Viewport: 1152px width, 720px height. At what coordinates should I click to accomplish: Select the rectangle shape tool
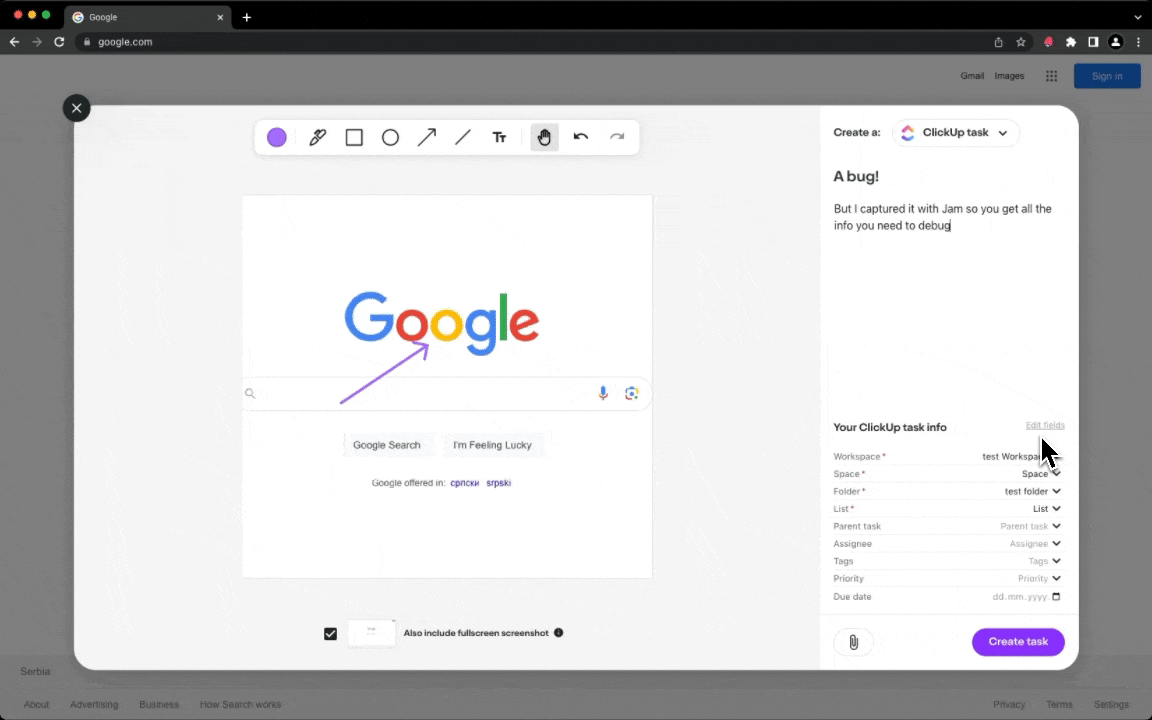[x=354, y=137]
